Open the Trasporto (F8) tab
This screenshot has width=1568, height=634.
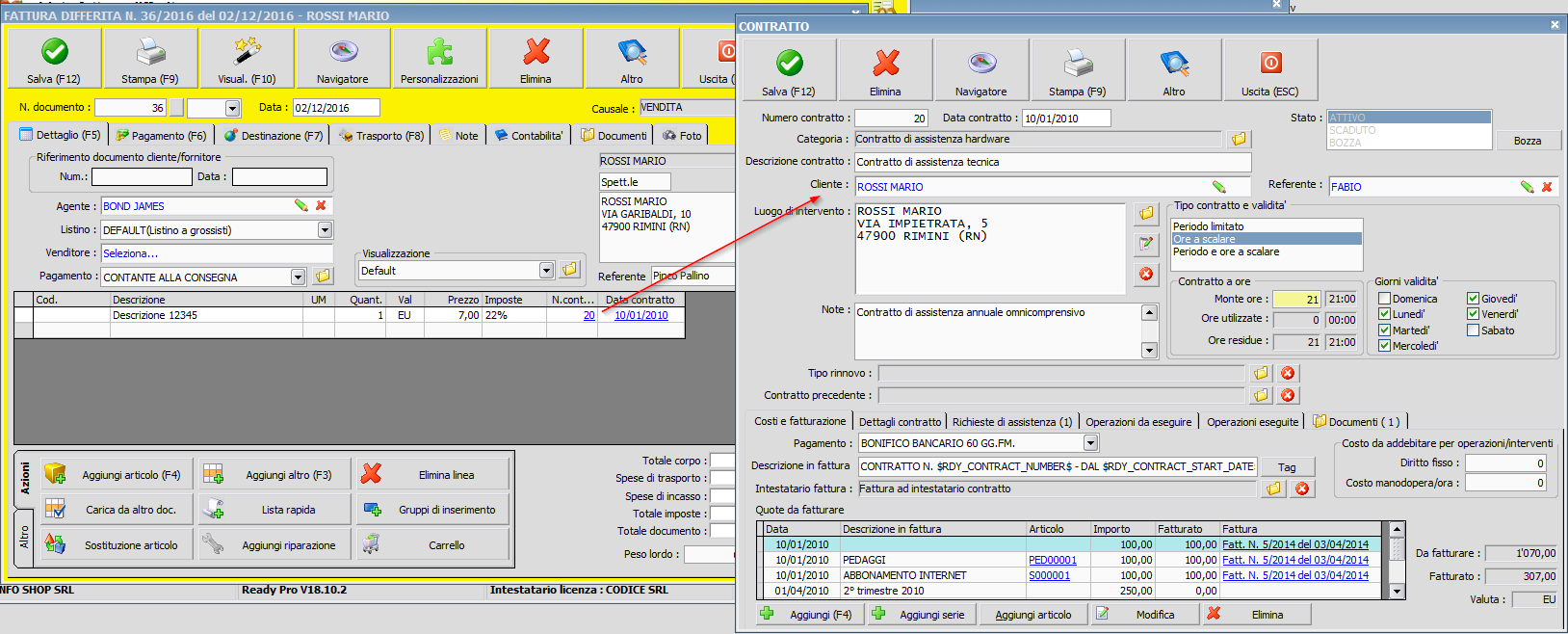(381, 136)
